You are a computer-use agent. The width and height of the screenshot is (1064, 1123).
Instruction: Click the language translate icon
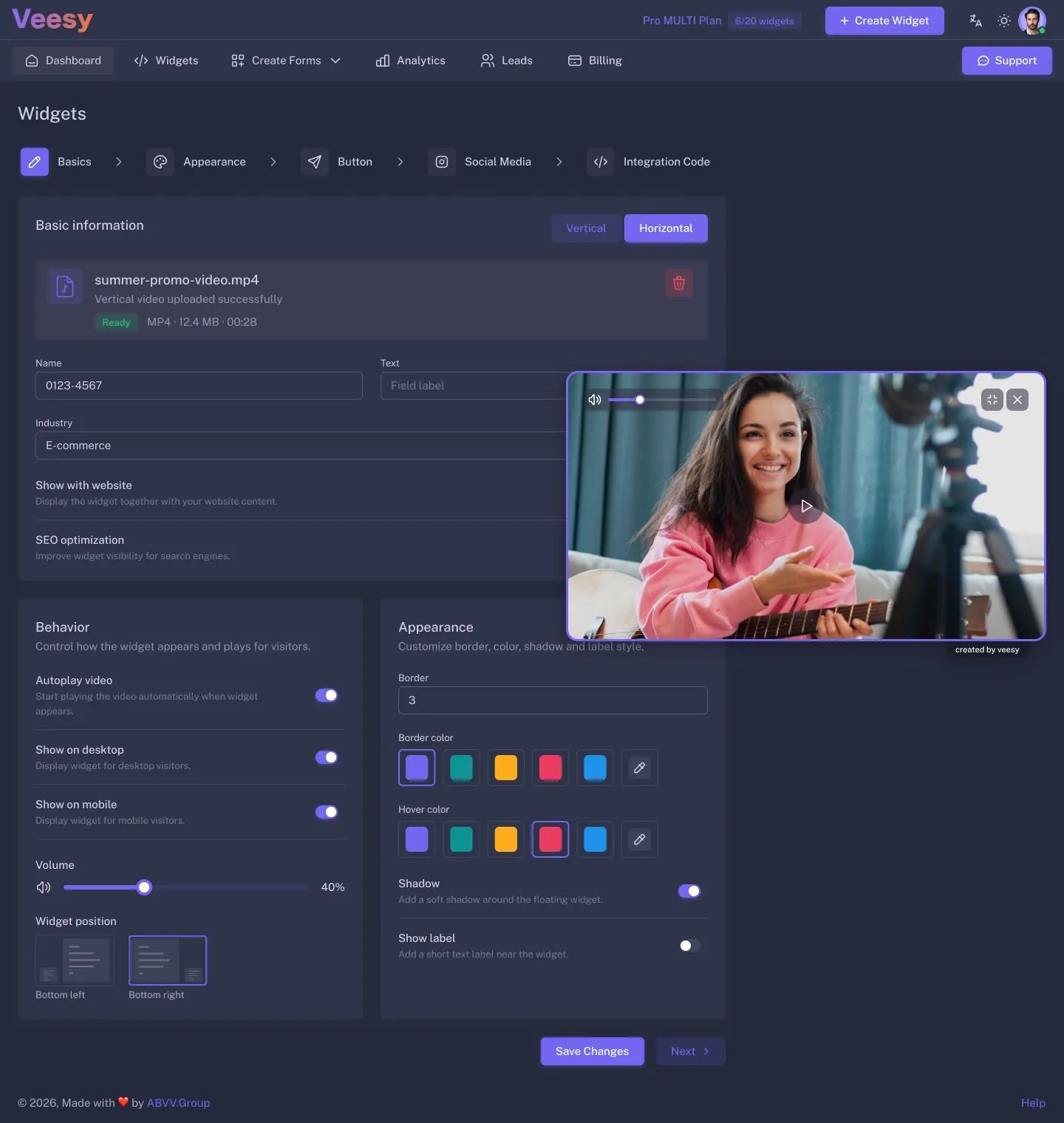[975, 21]
